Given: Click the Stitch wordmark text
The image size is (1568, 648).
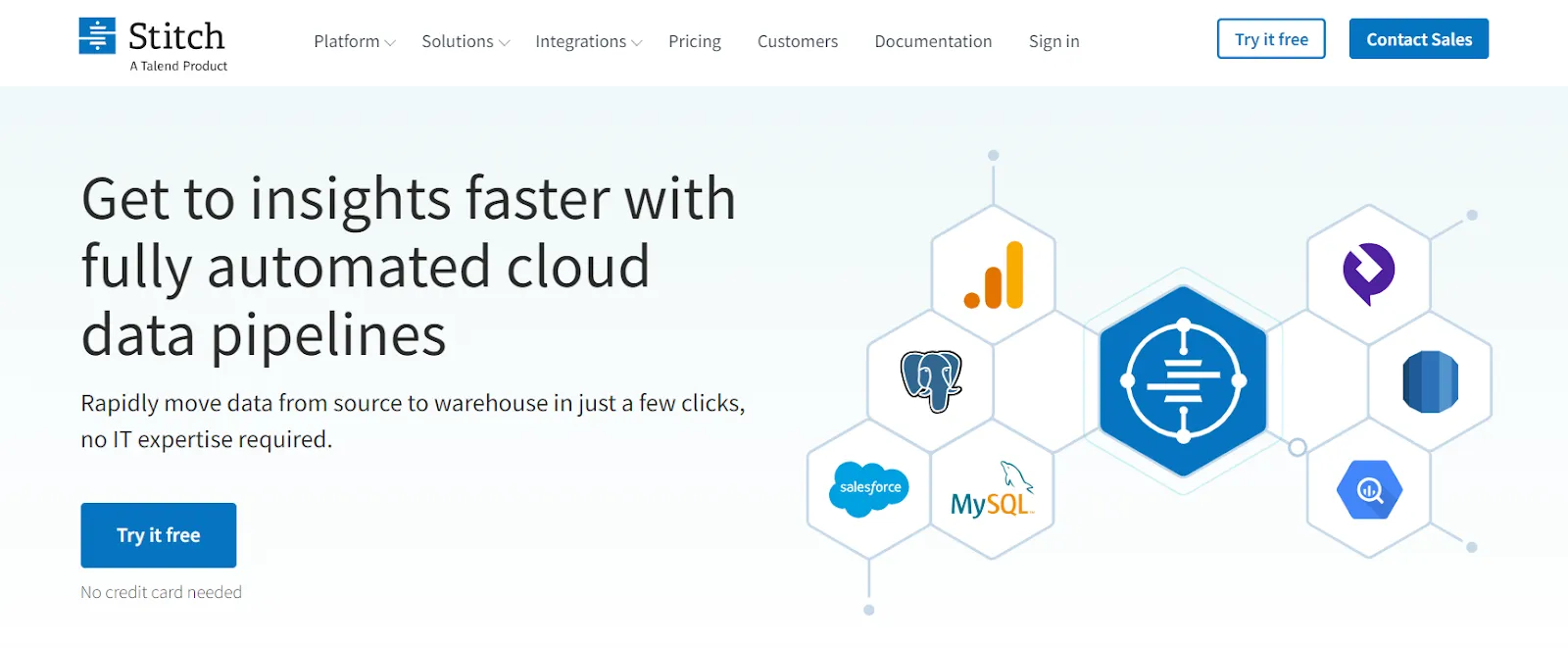Looking at the screenshot, I should [x=176, y=36].
